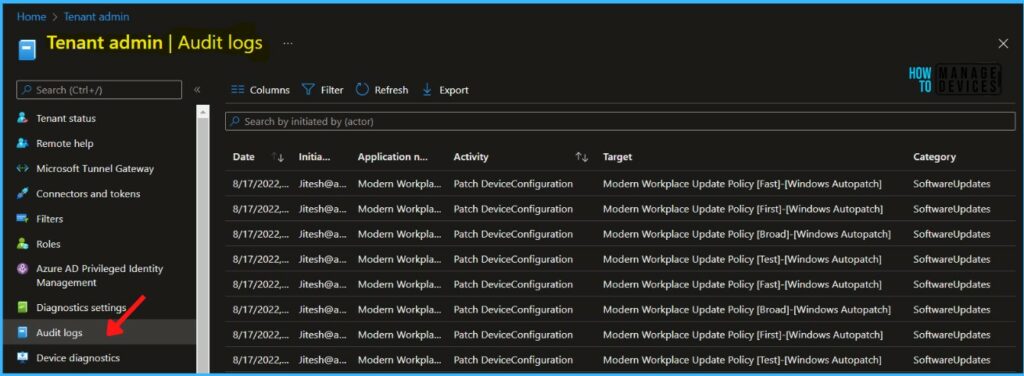
Task: Click the Filters sidebar icon
Action: (23, 219)
